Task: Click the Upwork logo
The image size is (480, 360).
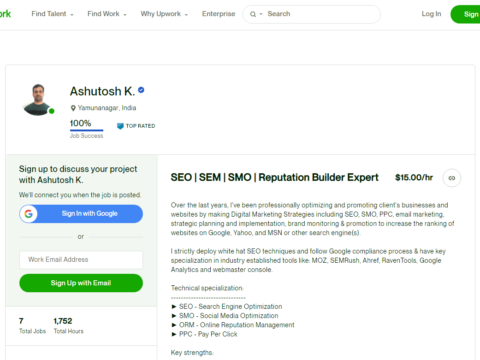Action: coord(5,14)
